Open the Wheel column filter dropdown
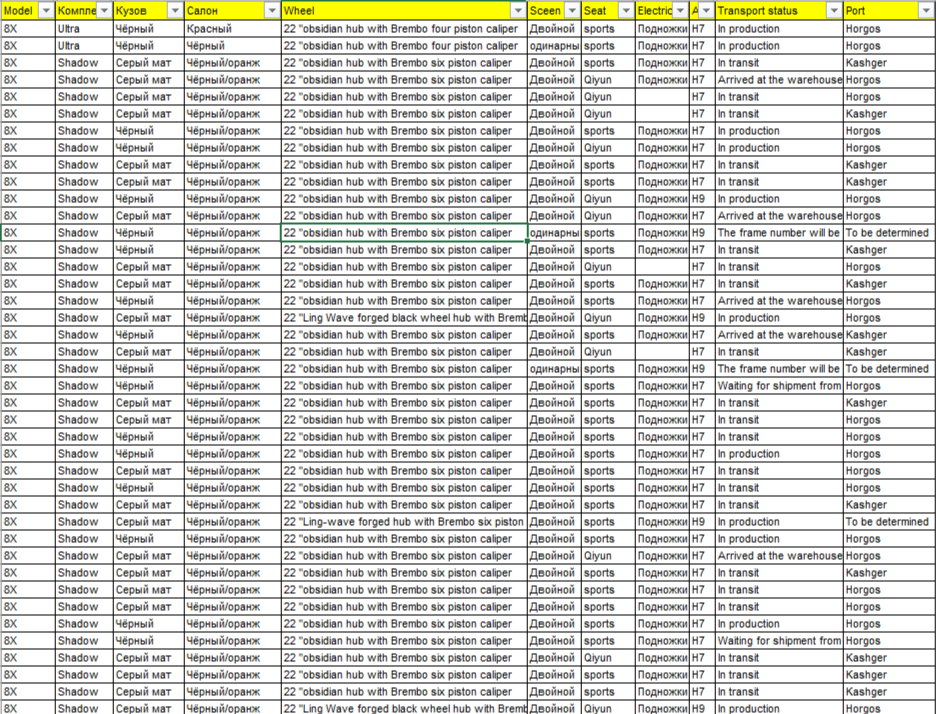Viewport: 936px width, 714px height. 518,11
